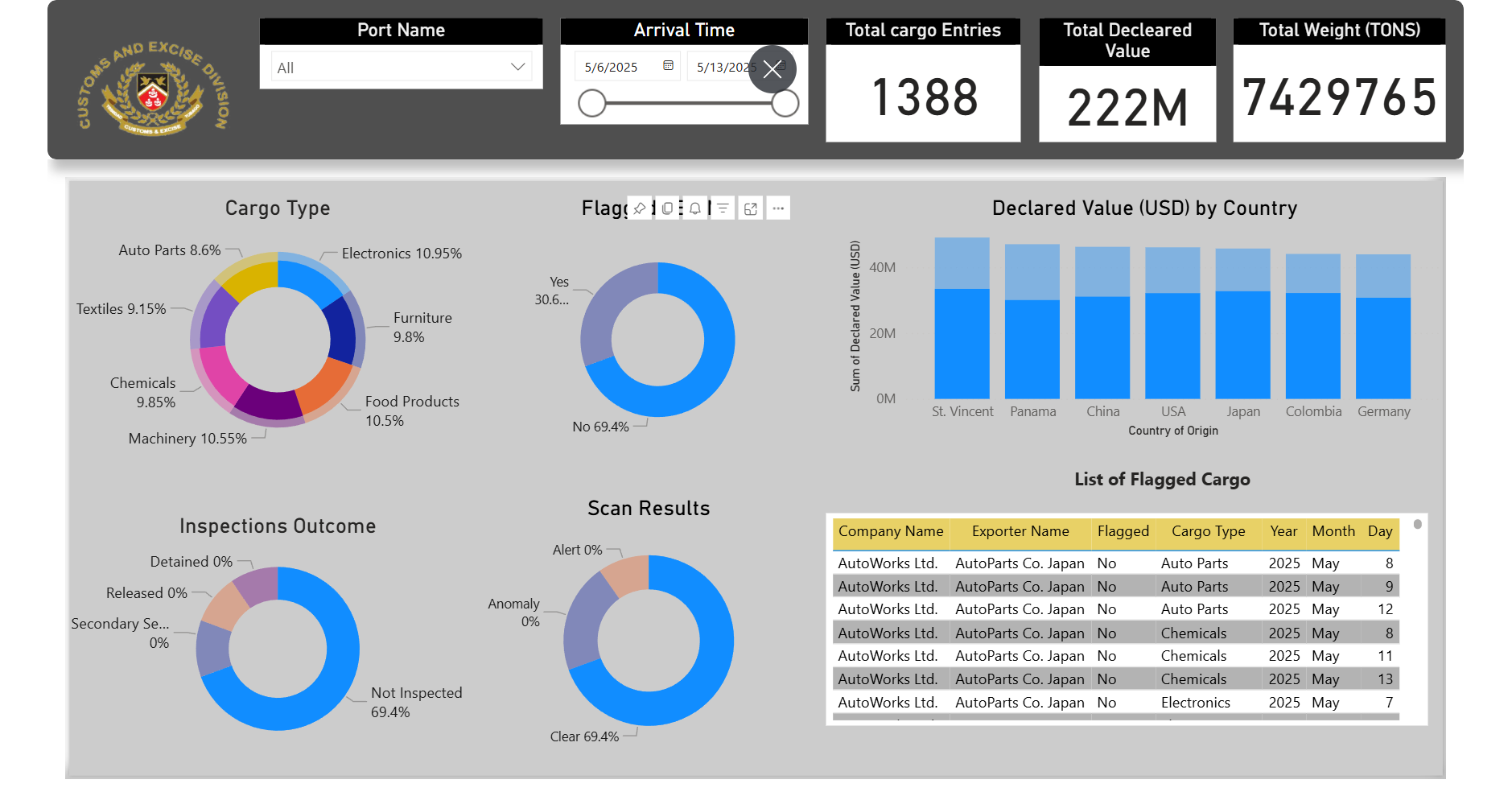Screen dimensions: 1512x792
Task: Click the Secondary slice in Inspections Outcome
Action: [212, 649]
